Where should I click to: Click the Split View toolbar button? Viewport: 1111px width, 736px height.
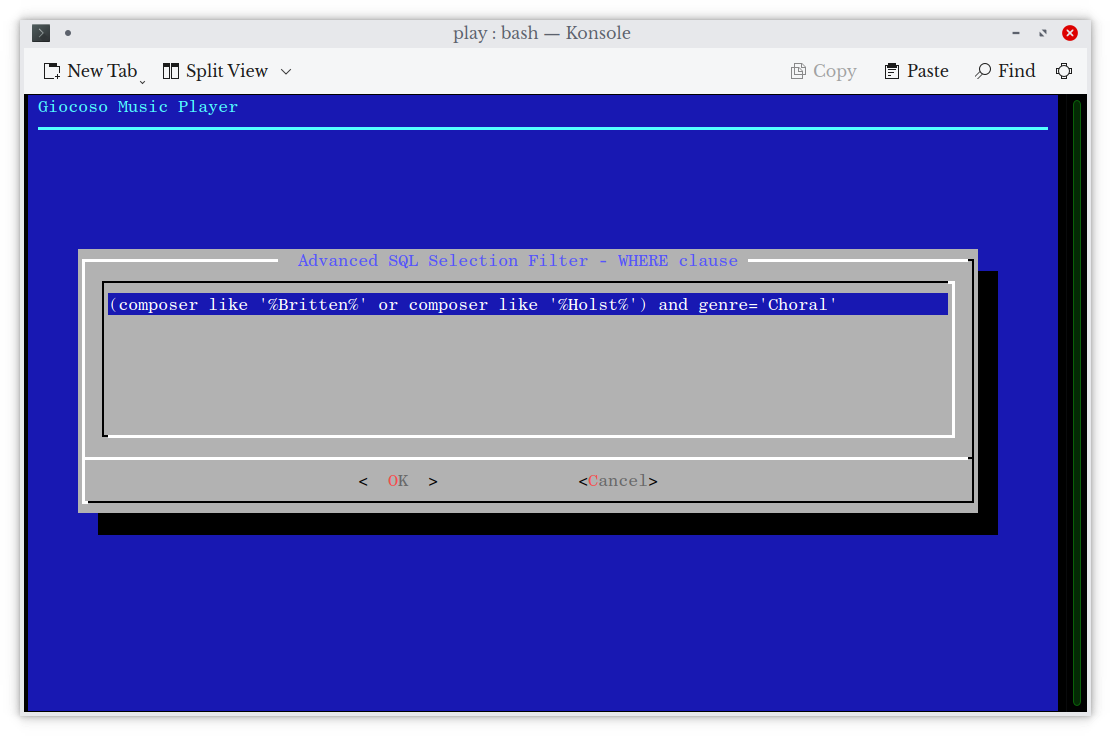pyautogui.click(x=215, y=71)
